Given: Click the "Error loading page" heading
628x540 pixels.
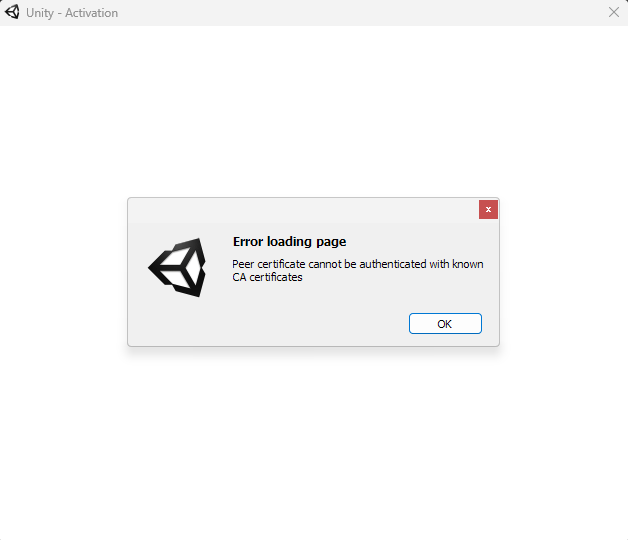Looking at the screenshot, I should click(x=289, y=242).
